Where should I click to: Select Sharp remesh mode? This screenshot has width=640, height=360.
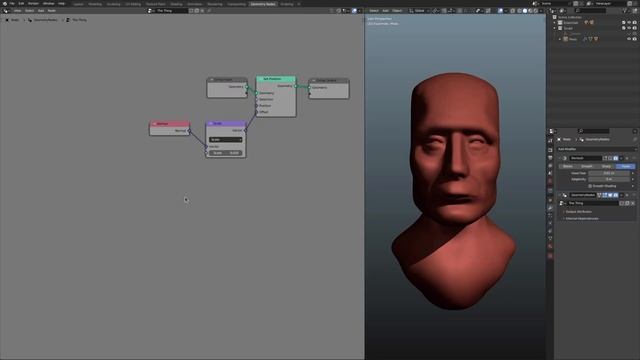coord(606,166)
